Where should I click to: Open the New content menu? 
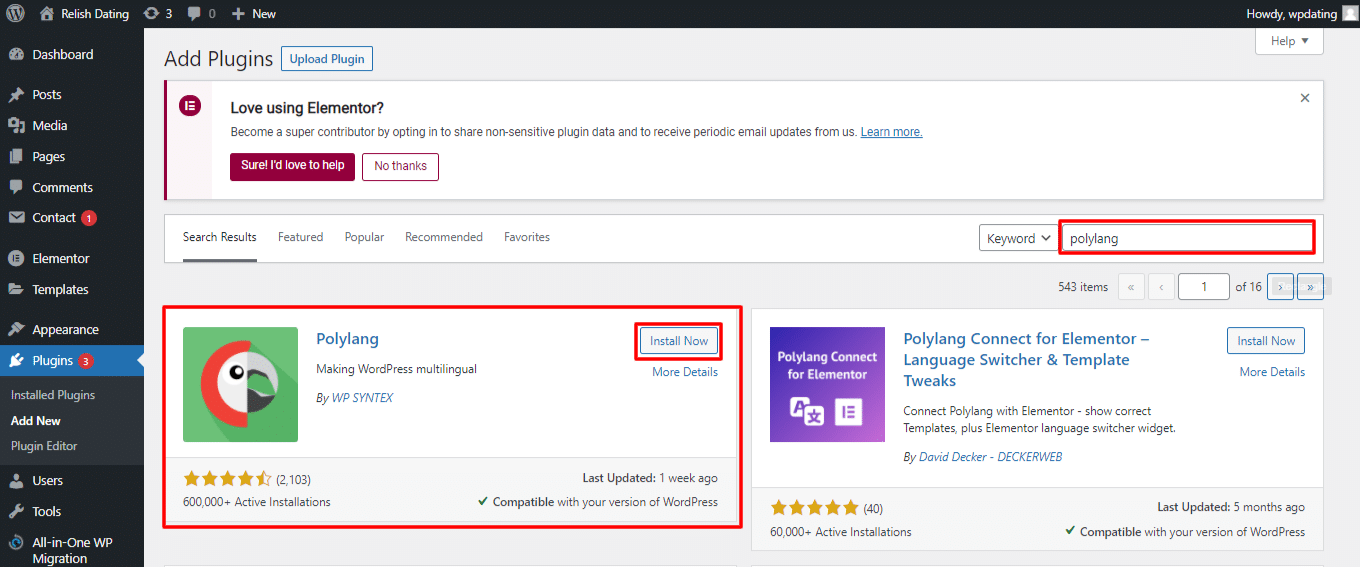(253, 14)
